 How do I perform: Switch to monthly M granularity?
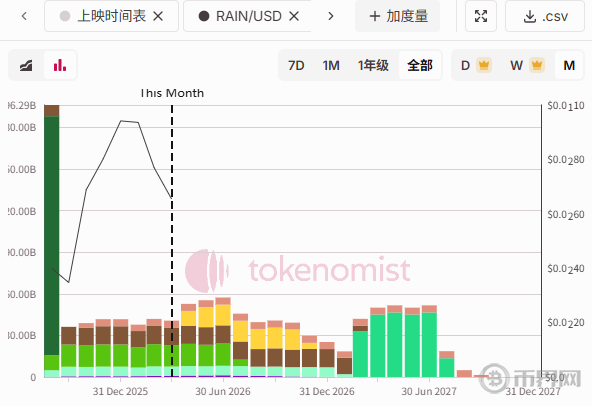coord(569,66)
